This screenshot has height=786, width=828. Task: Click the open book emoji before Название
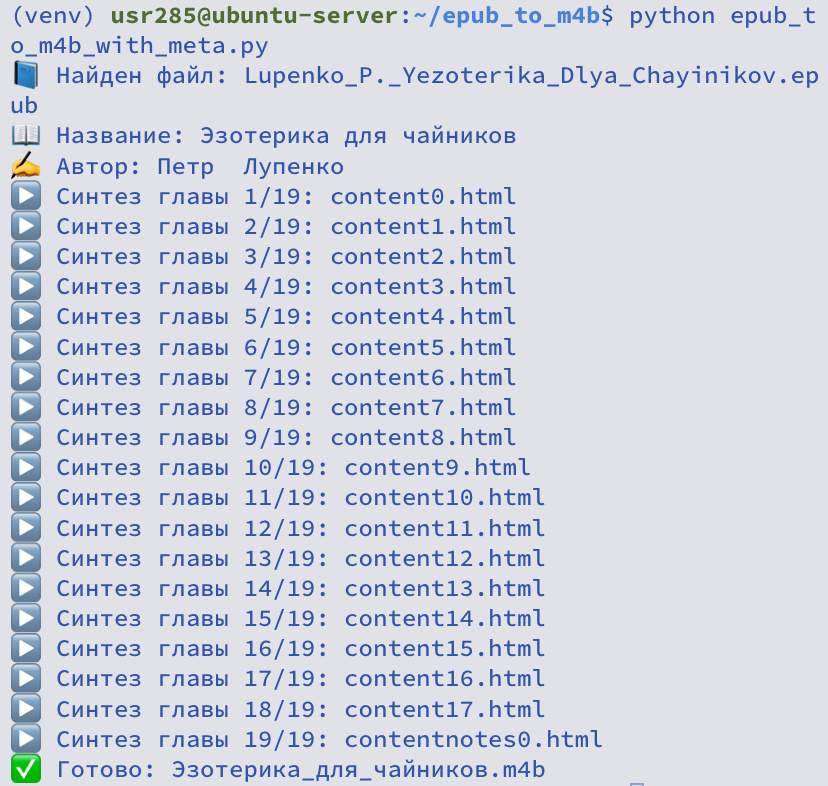click(x=25, y=136)
